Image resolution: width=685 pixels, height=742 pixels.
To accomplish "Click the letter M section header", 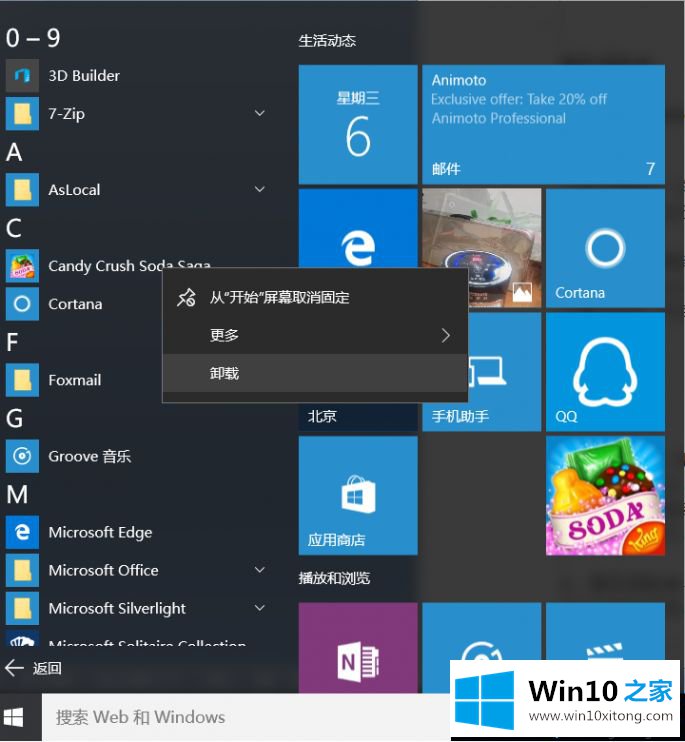I will 17,495.
